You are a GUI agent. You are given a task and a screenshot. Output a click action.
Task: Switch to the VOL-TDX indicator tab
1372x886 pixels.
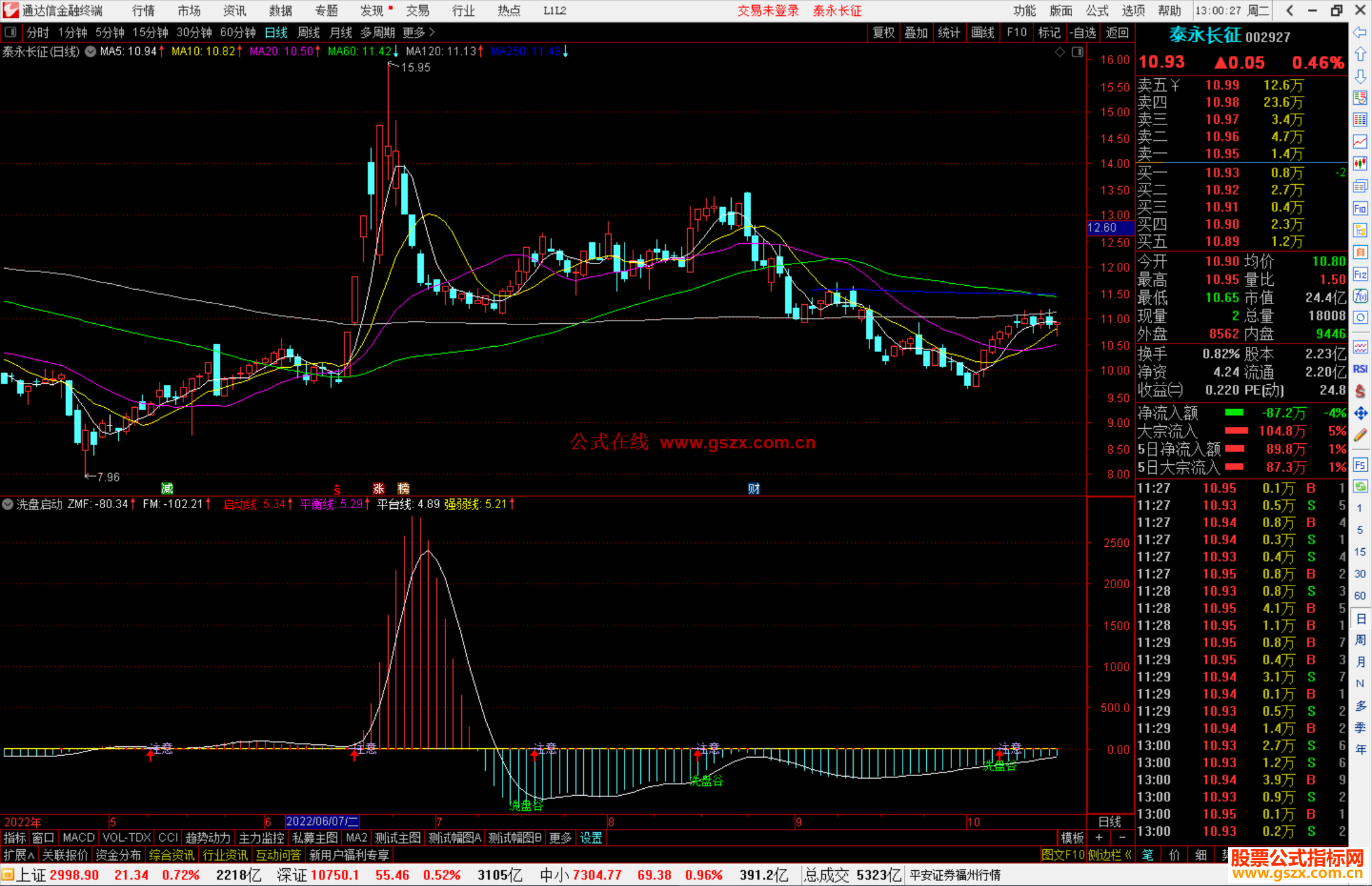[x=126, y=838]
